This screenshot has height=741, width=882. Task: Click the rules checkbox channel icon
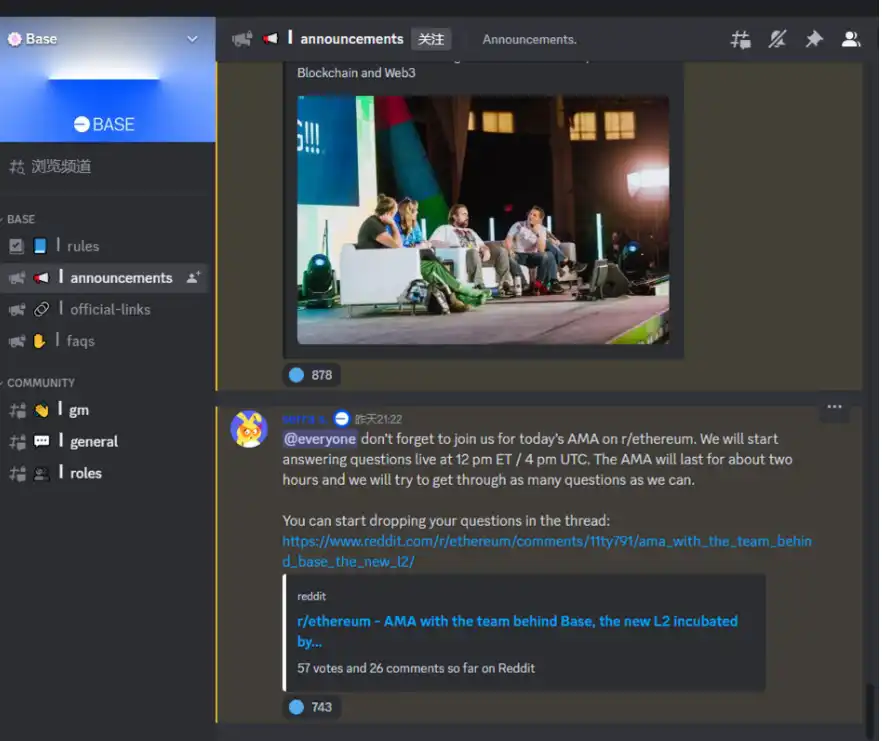(x=16, y=246)
